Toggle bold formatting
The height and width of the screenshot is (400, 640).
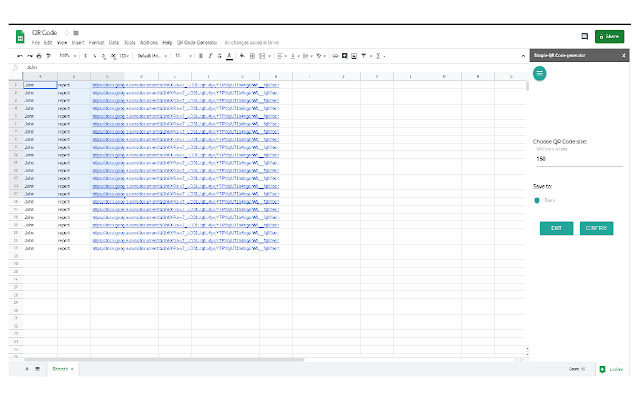coord(200,56)
